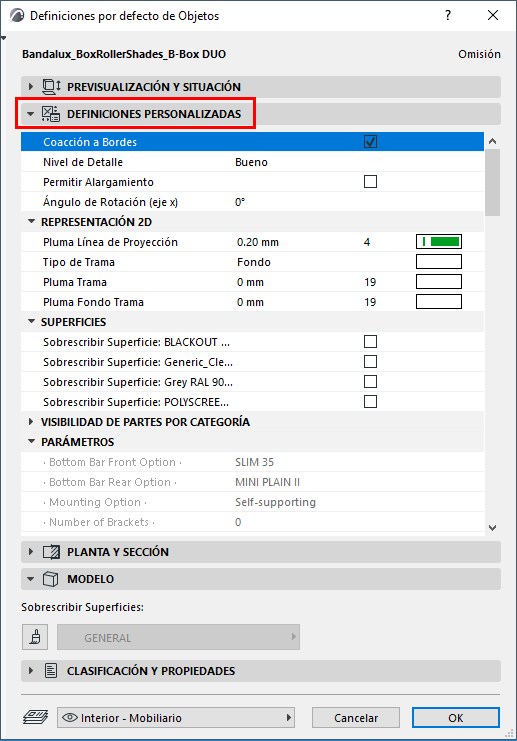517x741 pixels.
Task: Collapse the Representación 2D group
Action: (32, 221)
